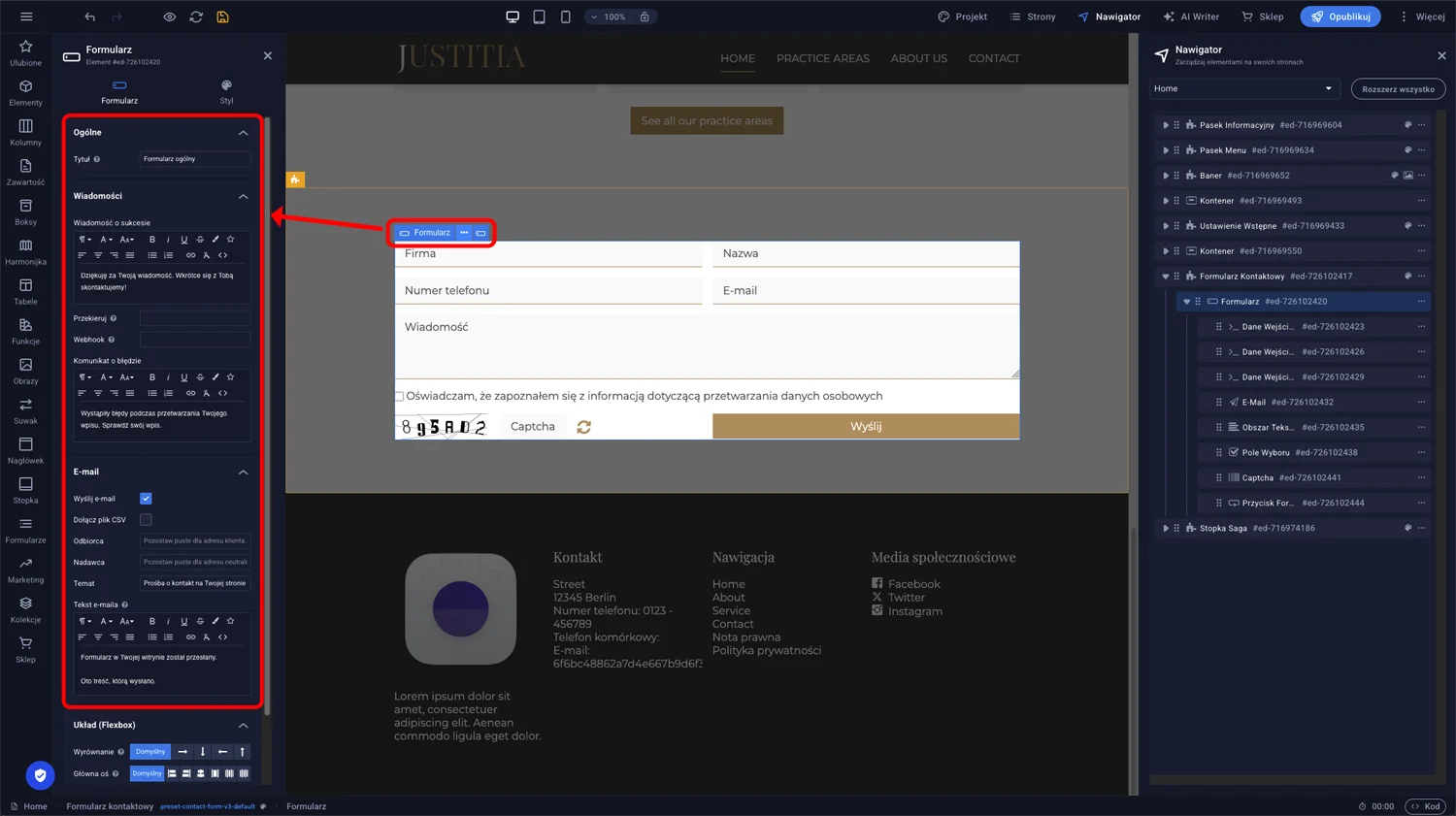Open the Tabele panel in the left sidebar

point(25,292)
